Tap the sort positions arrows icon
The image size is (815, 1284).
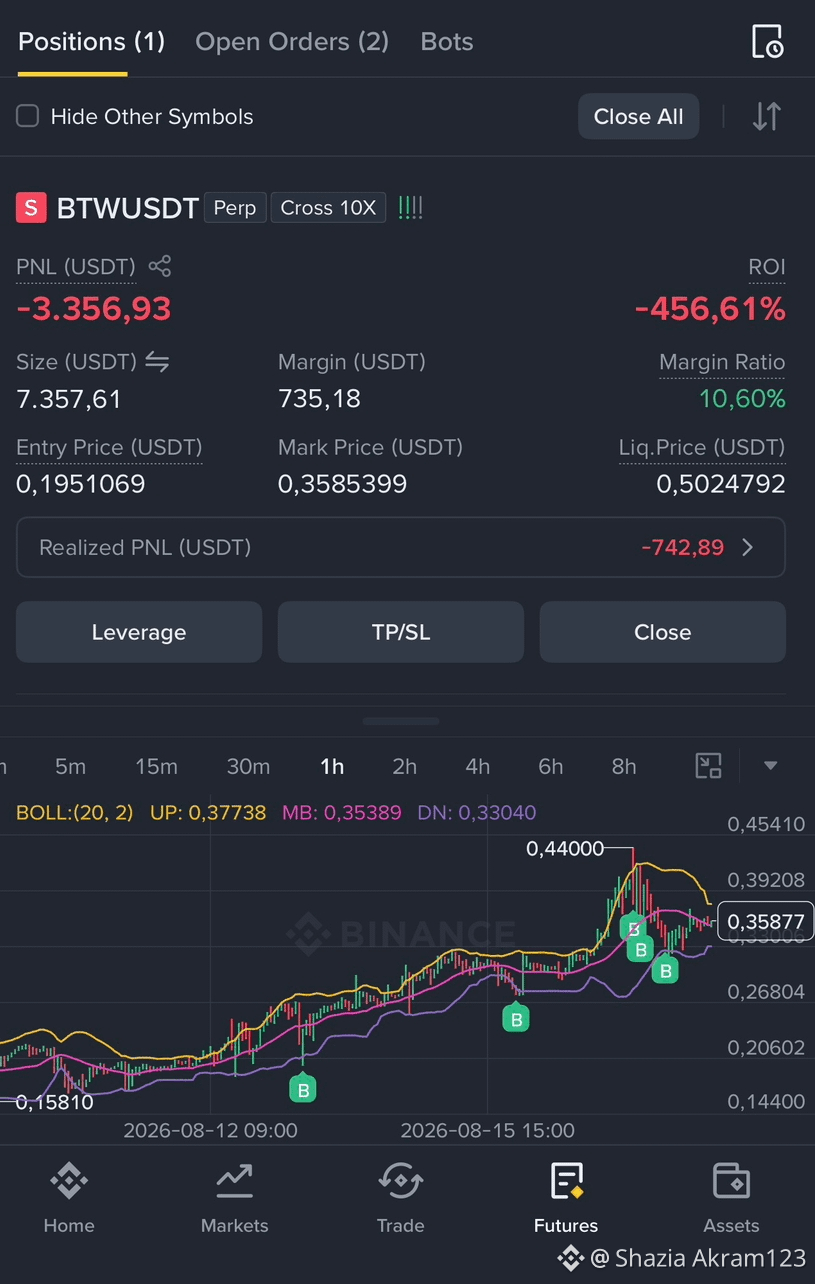766,116
